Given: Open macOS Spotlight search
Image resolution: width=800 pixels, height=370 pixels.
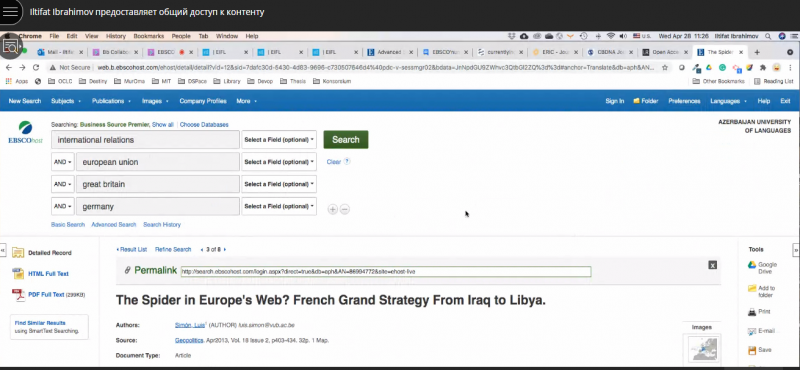Looking at the screenshot, I should [768, 36].
